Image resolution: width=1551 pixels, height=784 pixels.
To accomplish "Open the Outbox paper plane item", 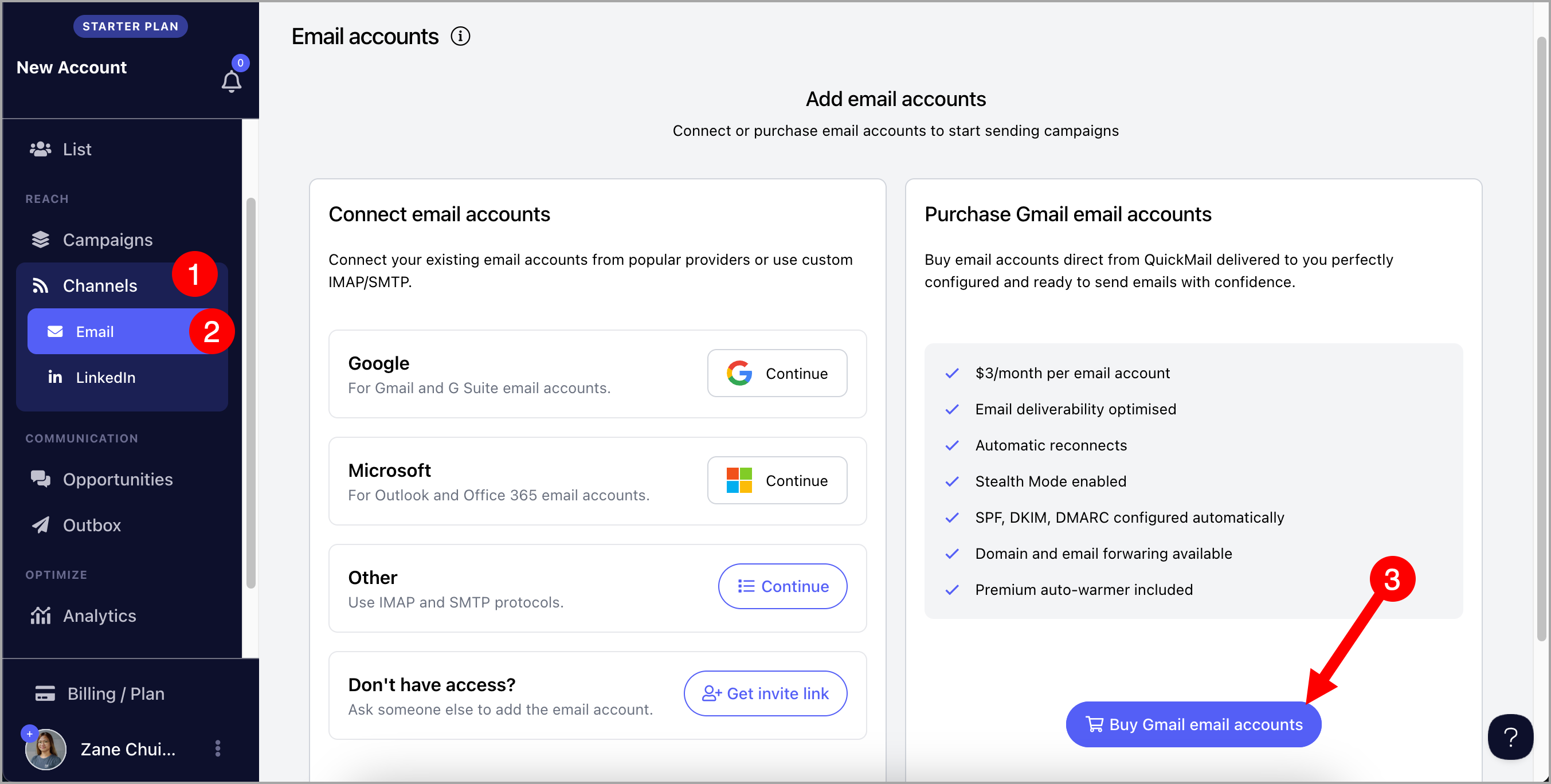I will tap(92, 525).
